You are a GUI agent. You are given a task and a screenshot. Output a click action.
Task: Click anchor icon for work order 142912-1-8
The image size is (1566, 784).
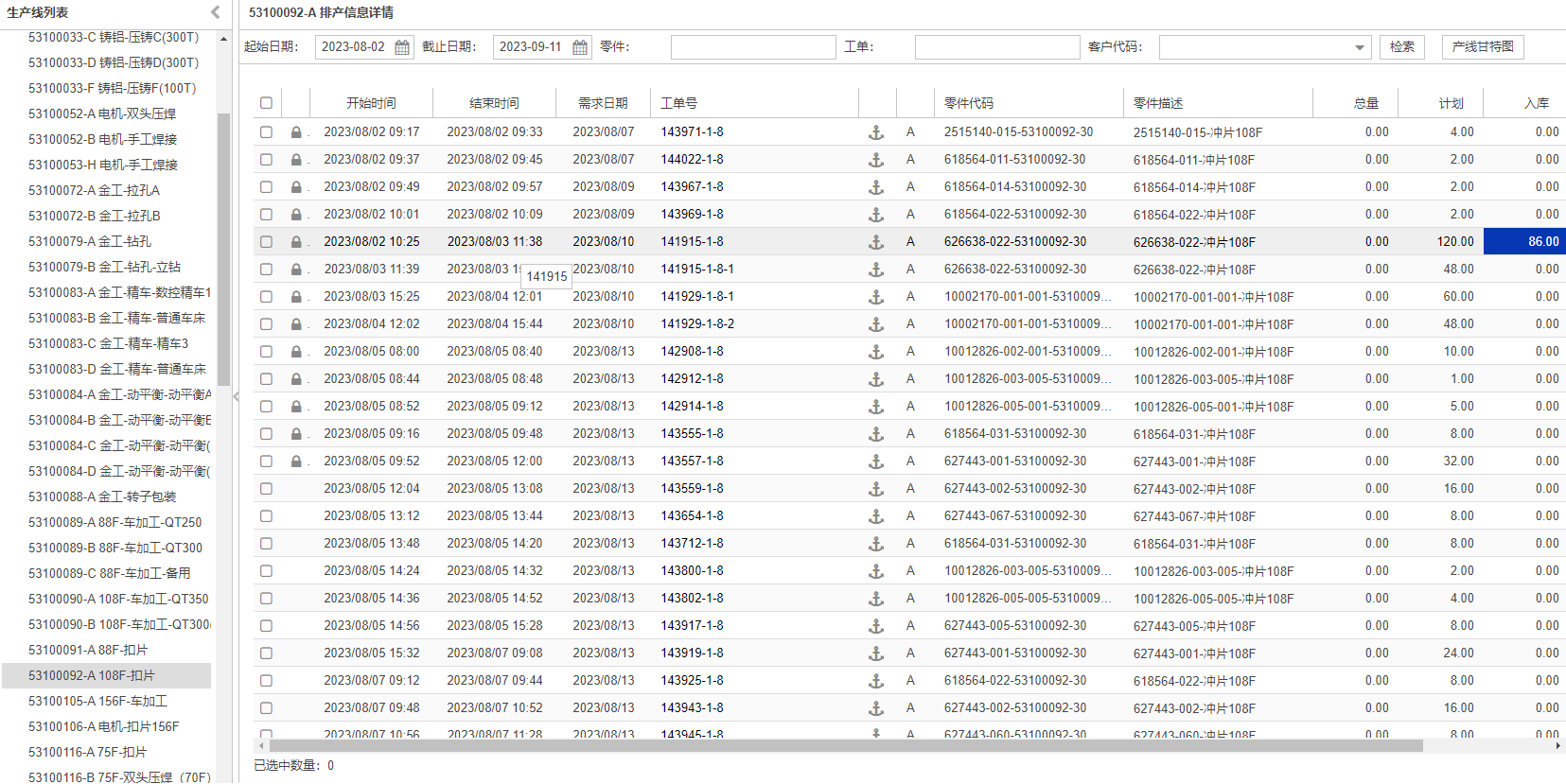point(876,379)
